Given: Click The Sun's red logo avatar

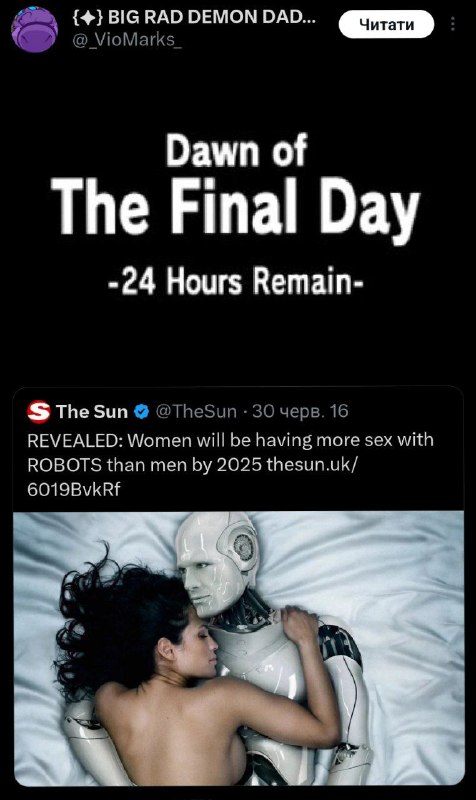Looking at the screenshot, I should coord(39,412).
